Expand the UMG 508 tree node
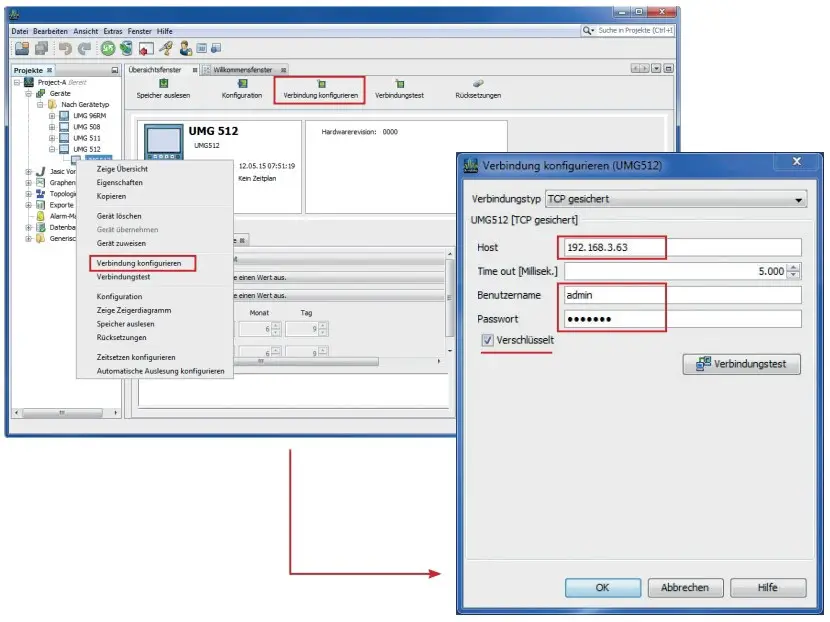830x622 pixels. (x=52, y=127)
